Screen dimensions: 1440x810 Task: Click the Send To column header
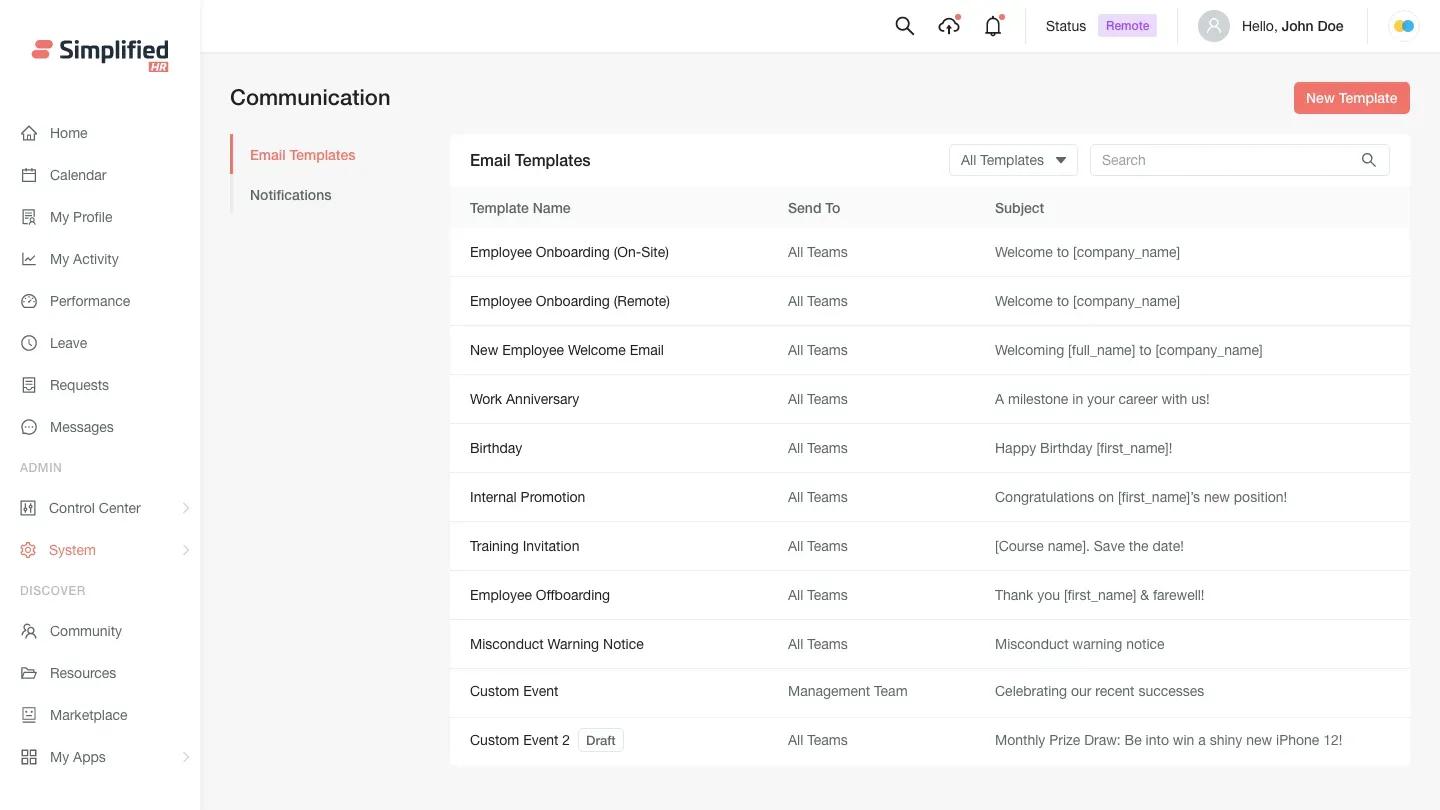coord(814,208)
